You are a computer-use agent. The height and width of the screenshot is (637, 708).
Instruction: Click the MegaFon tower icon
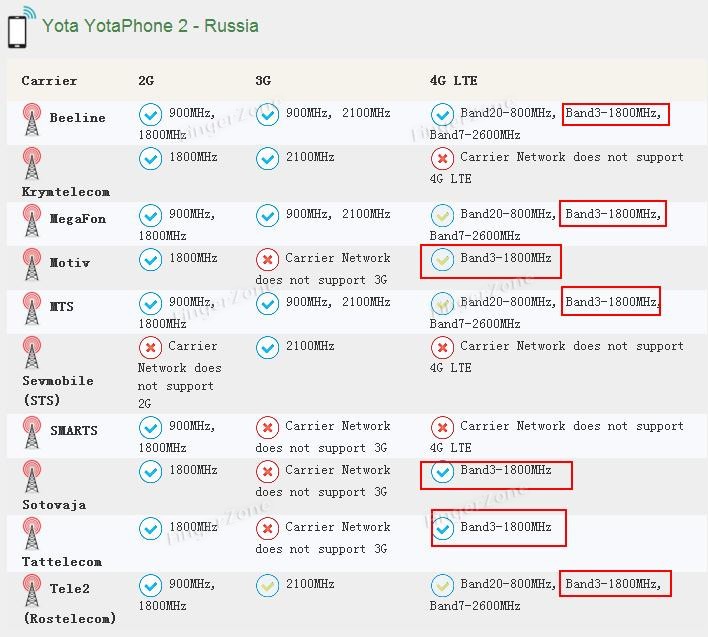pos(32,220)
